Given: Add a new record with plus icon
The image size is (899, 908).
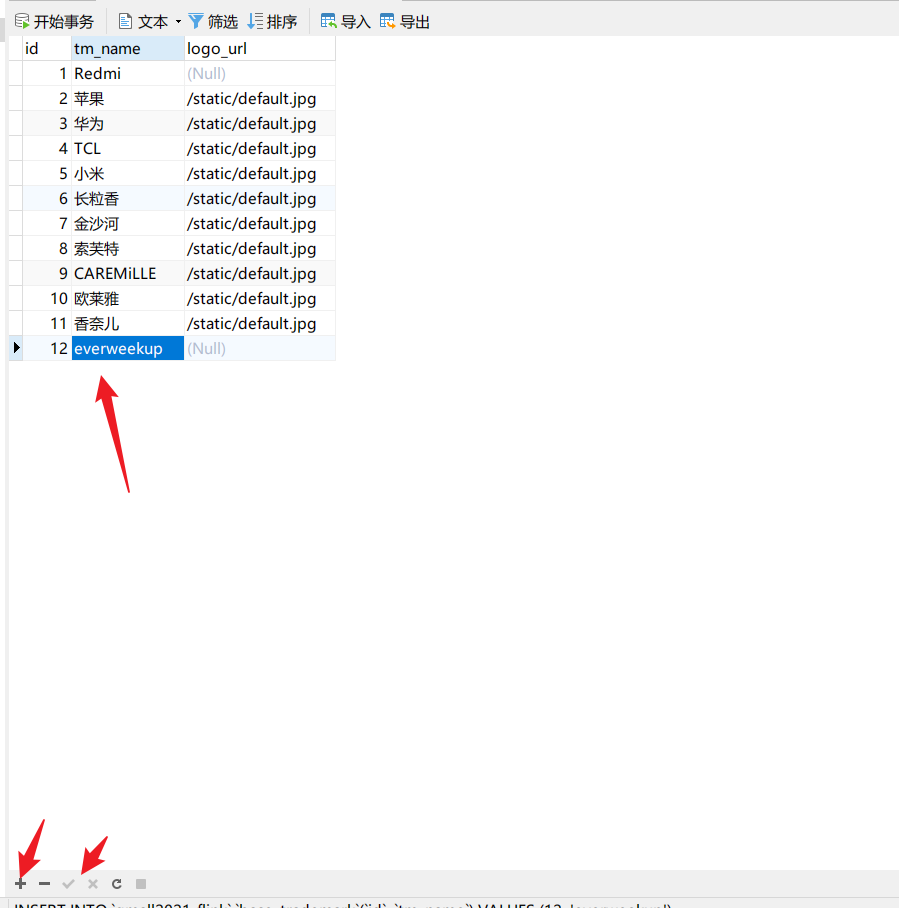Looking at the screenshot, I should point(21,884).
